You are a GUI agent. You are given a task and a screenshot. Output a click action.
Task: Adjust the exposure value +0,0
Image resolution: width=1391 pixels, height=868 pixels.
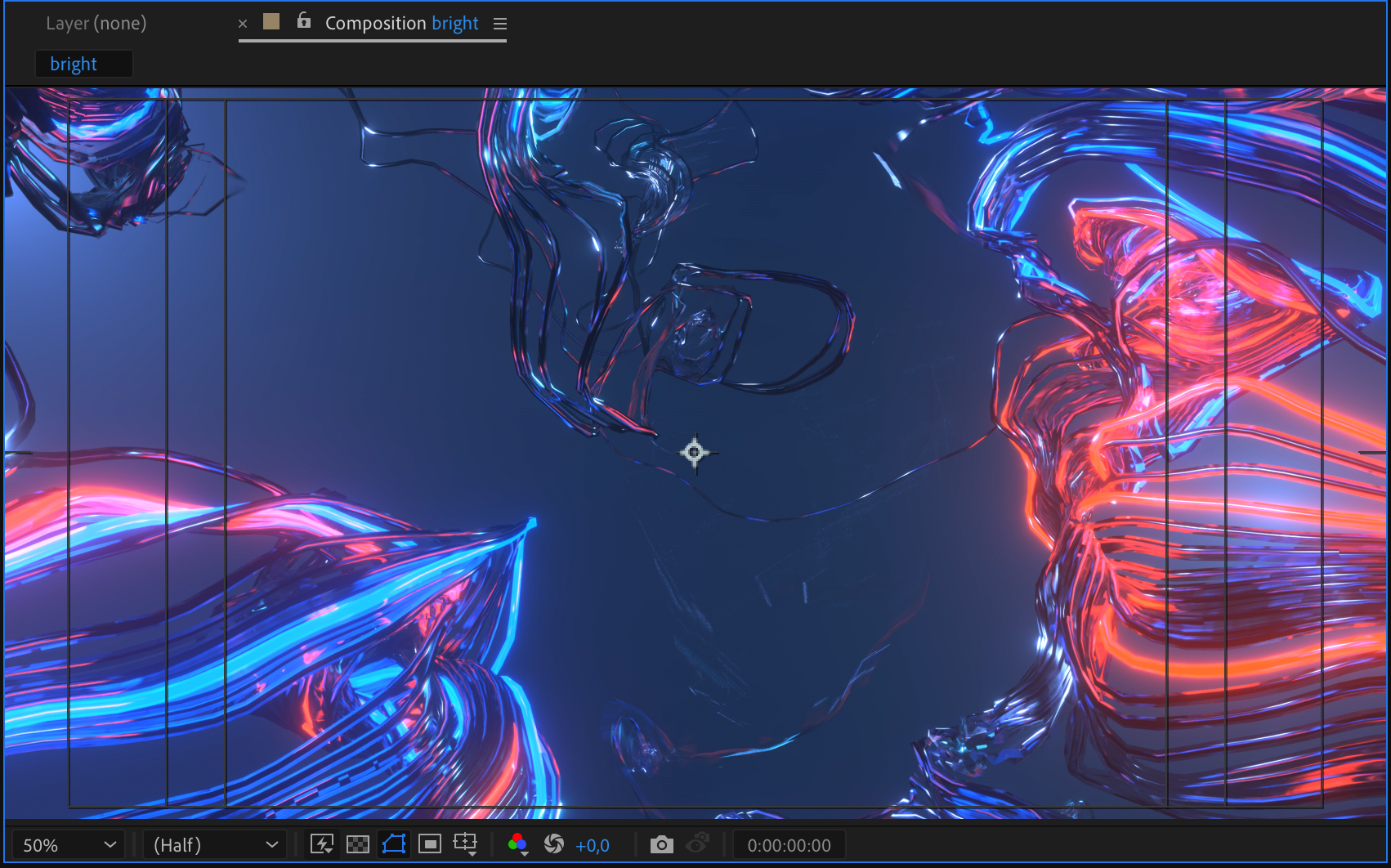click(593, 846)
